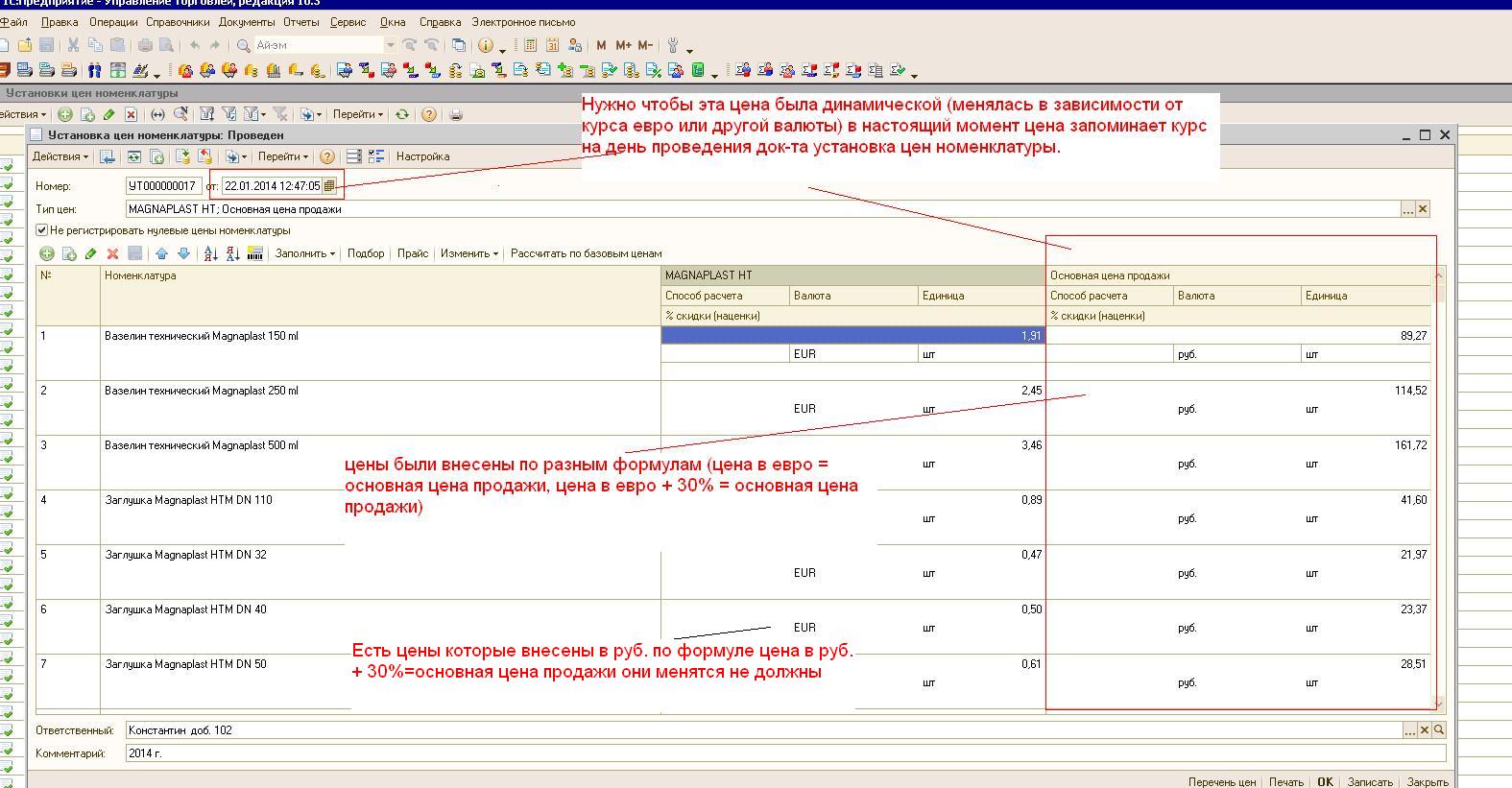Screen dimensions: 1512x788
Task: Clear the Тип цен field with X button
Action: pos(1423,209)
